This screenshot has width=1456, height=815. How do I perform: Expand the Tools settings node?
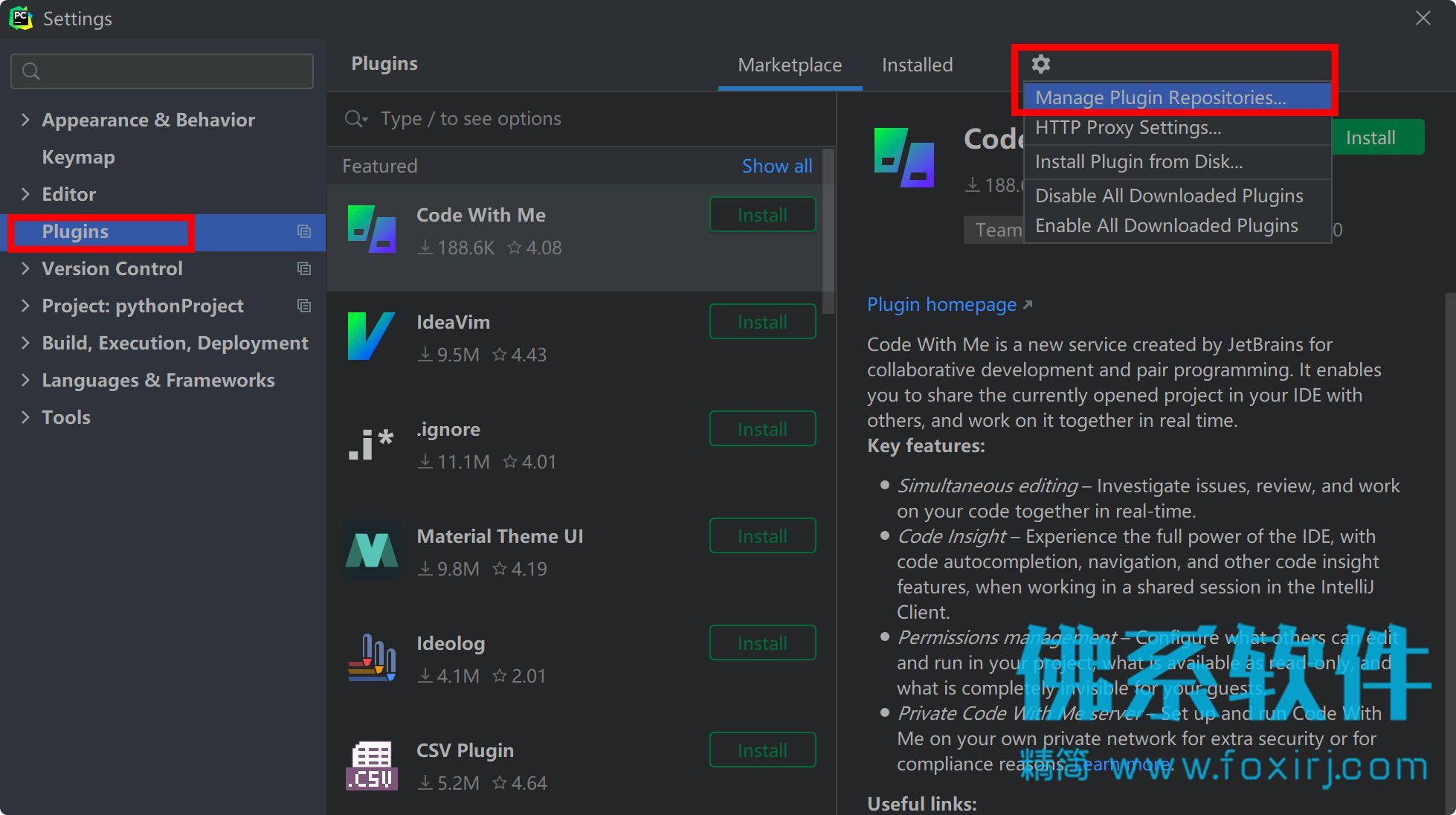25,417
